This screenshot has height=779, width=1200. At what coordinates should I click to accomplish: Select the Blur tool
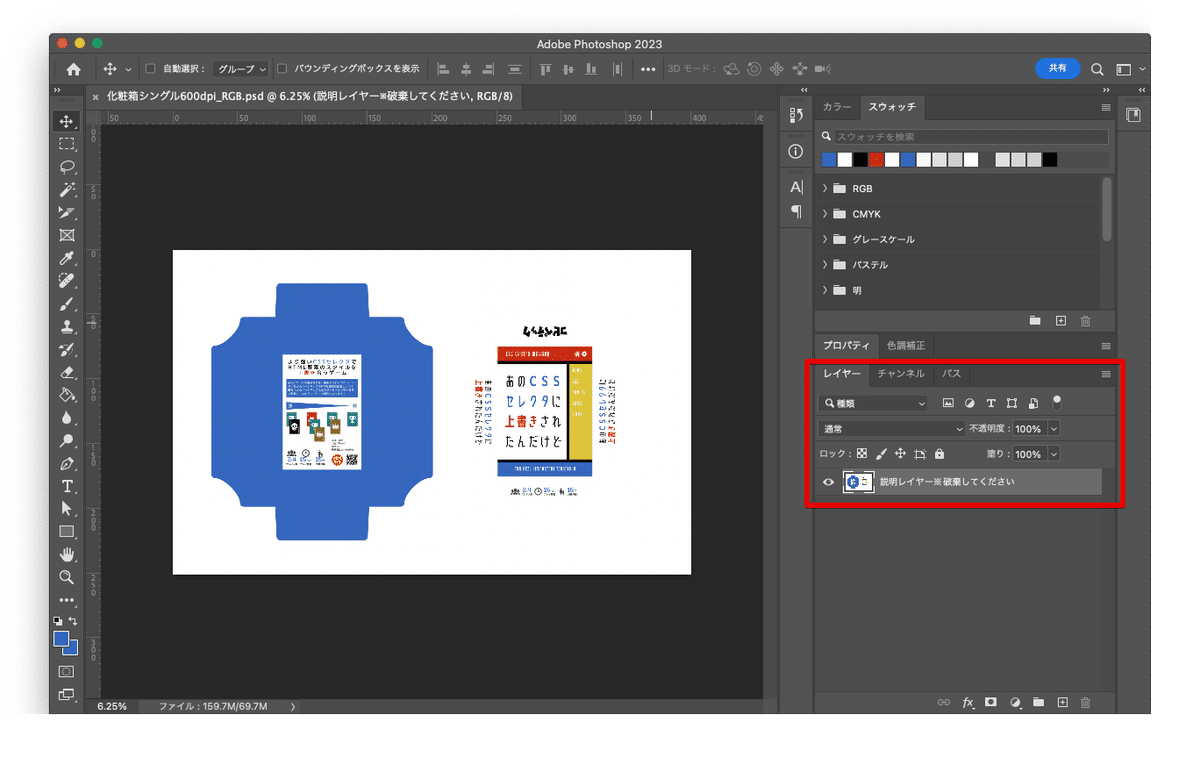pos(67,418)
